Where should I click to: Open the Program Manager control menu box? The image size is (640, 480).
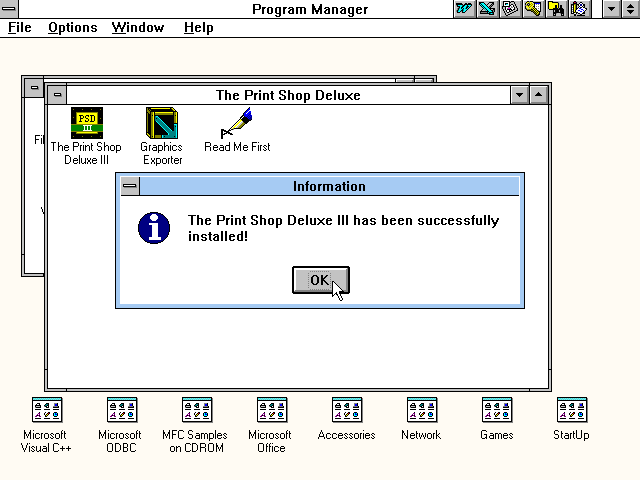click(10, 9)
